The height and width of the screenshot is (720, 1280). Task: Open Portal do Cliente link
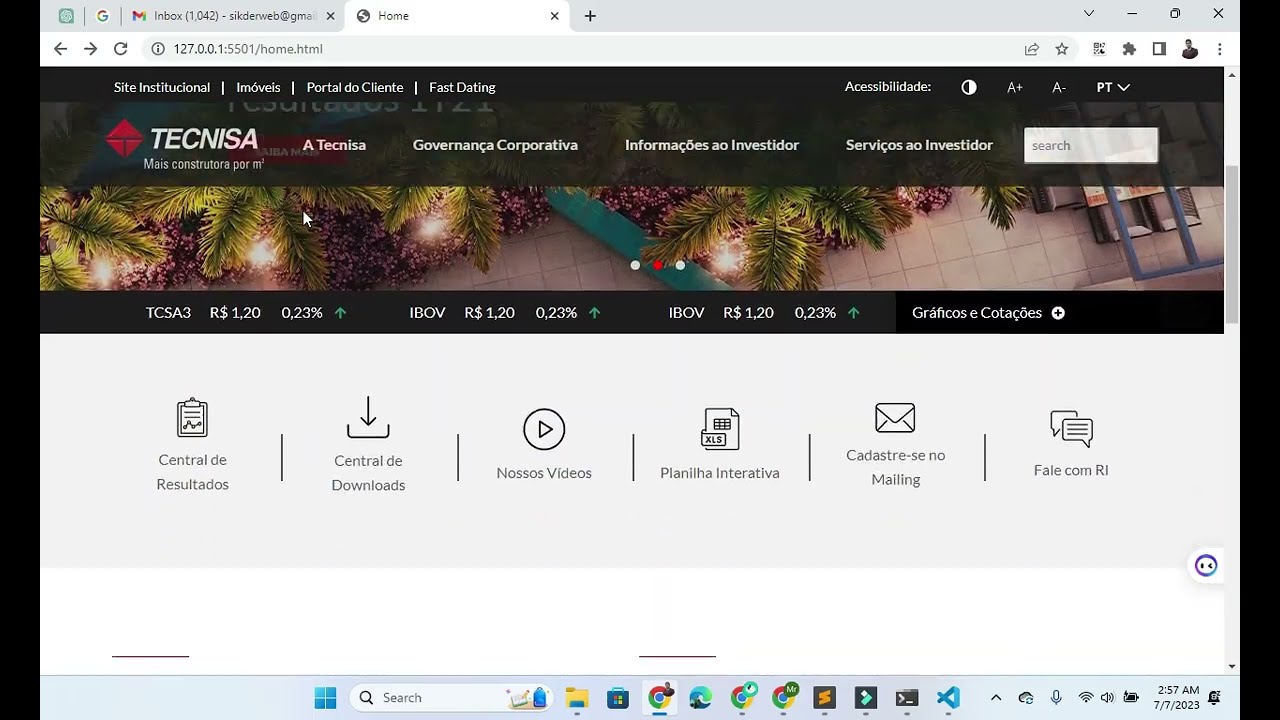(x=355, y=87)
